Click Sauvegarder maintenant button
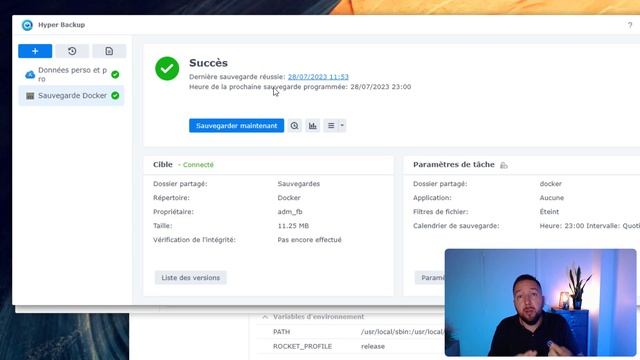This screenshot has height=360, width=640. (236, 126)
